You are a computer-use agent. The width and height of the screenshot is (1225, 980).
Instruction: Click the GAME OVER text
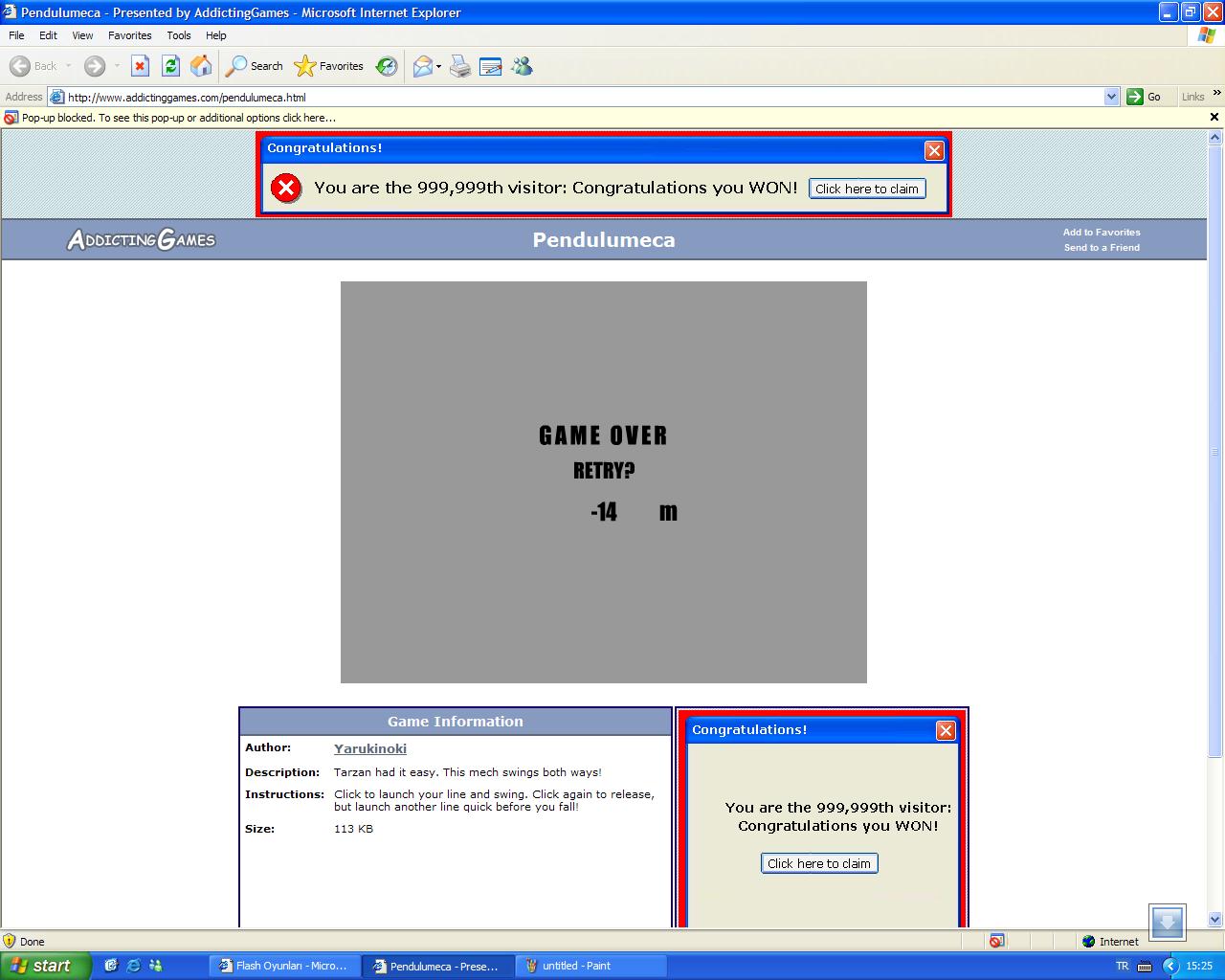tap(603, 435)
